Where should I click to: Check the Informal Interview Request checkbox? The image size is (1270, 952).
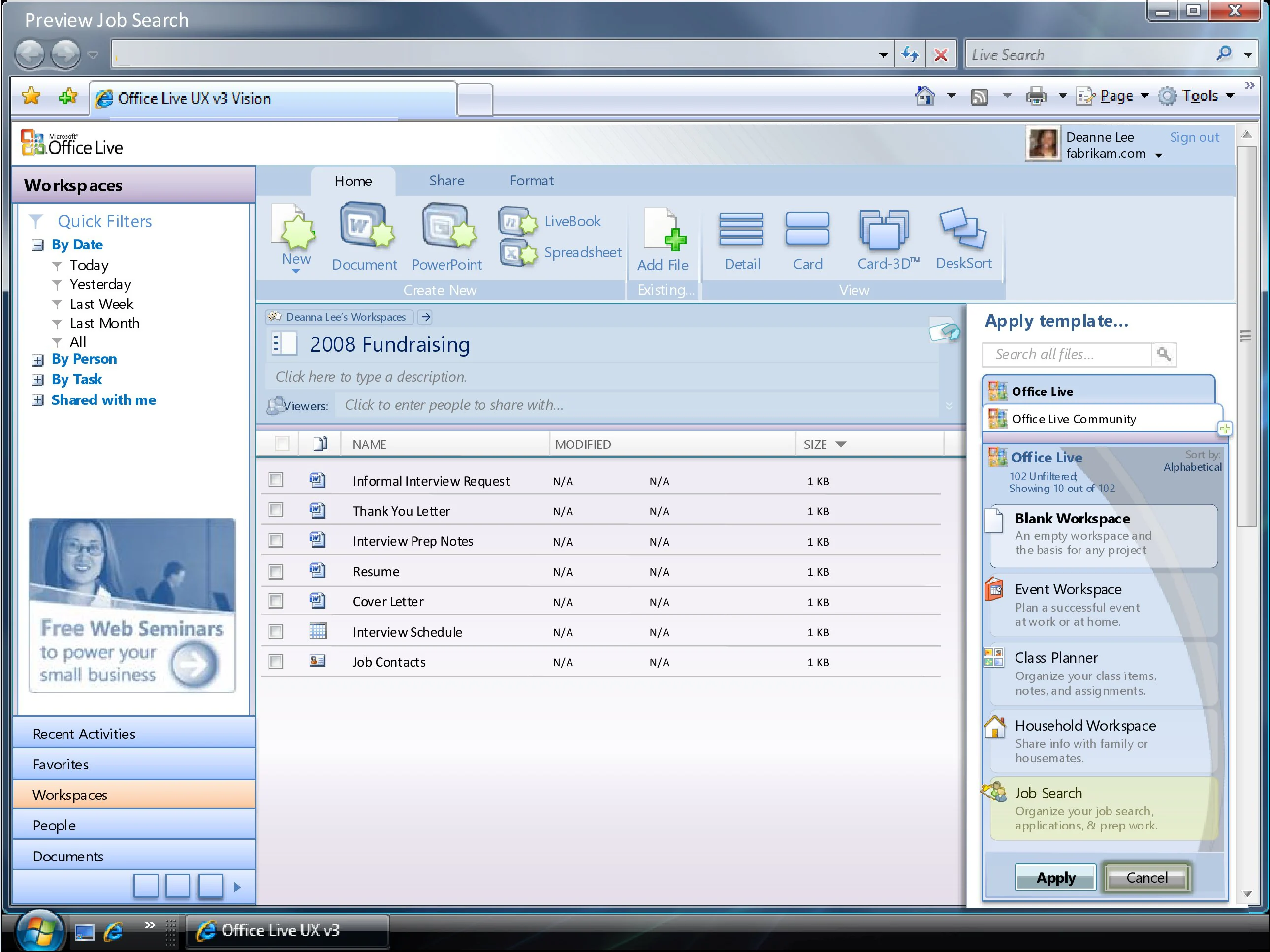(x=276, y=479)
